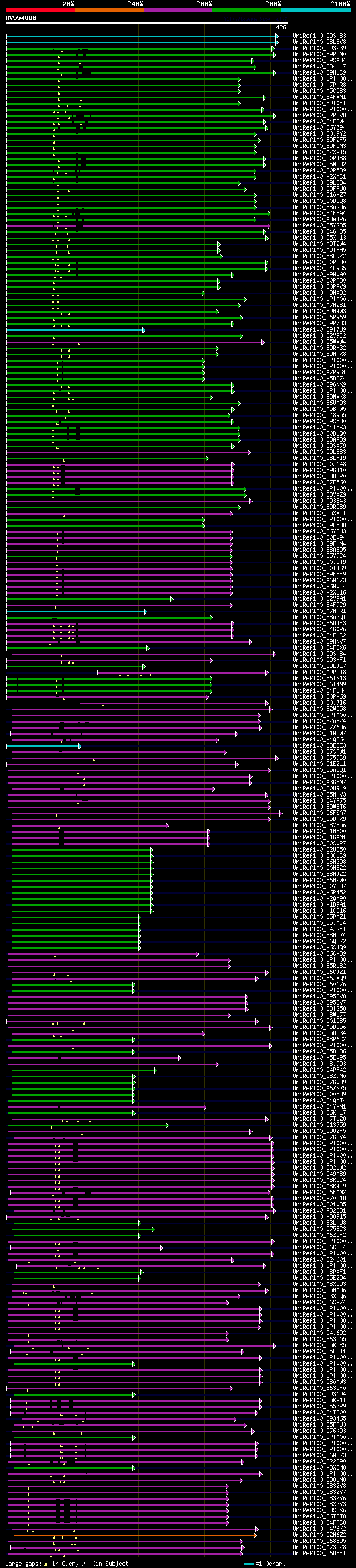Select the UniRef100_B4FVM1 label

tap(319, 97)
